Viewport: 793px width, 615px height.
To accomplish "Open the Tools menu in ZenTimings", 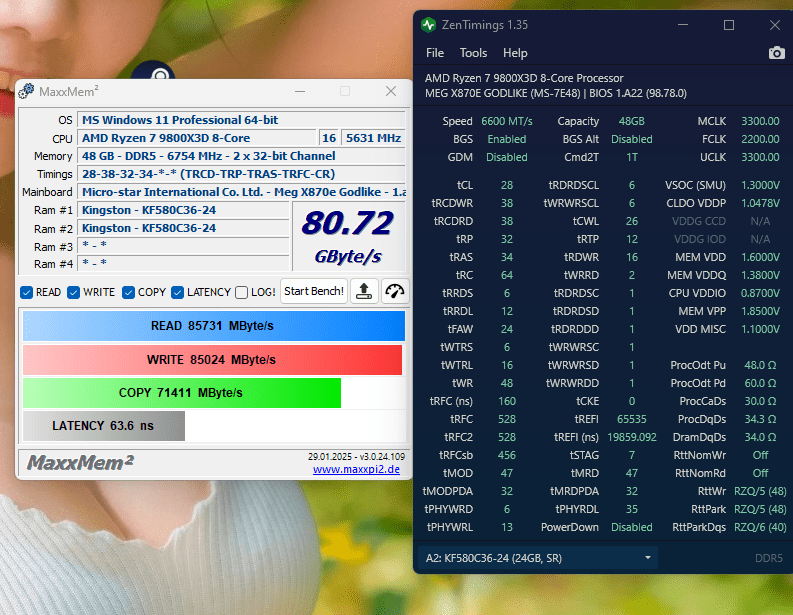I will pos(473,53).
